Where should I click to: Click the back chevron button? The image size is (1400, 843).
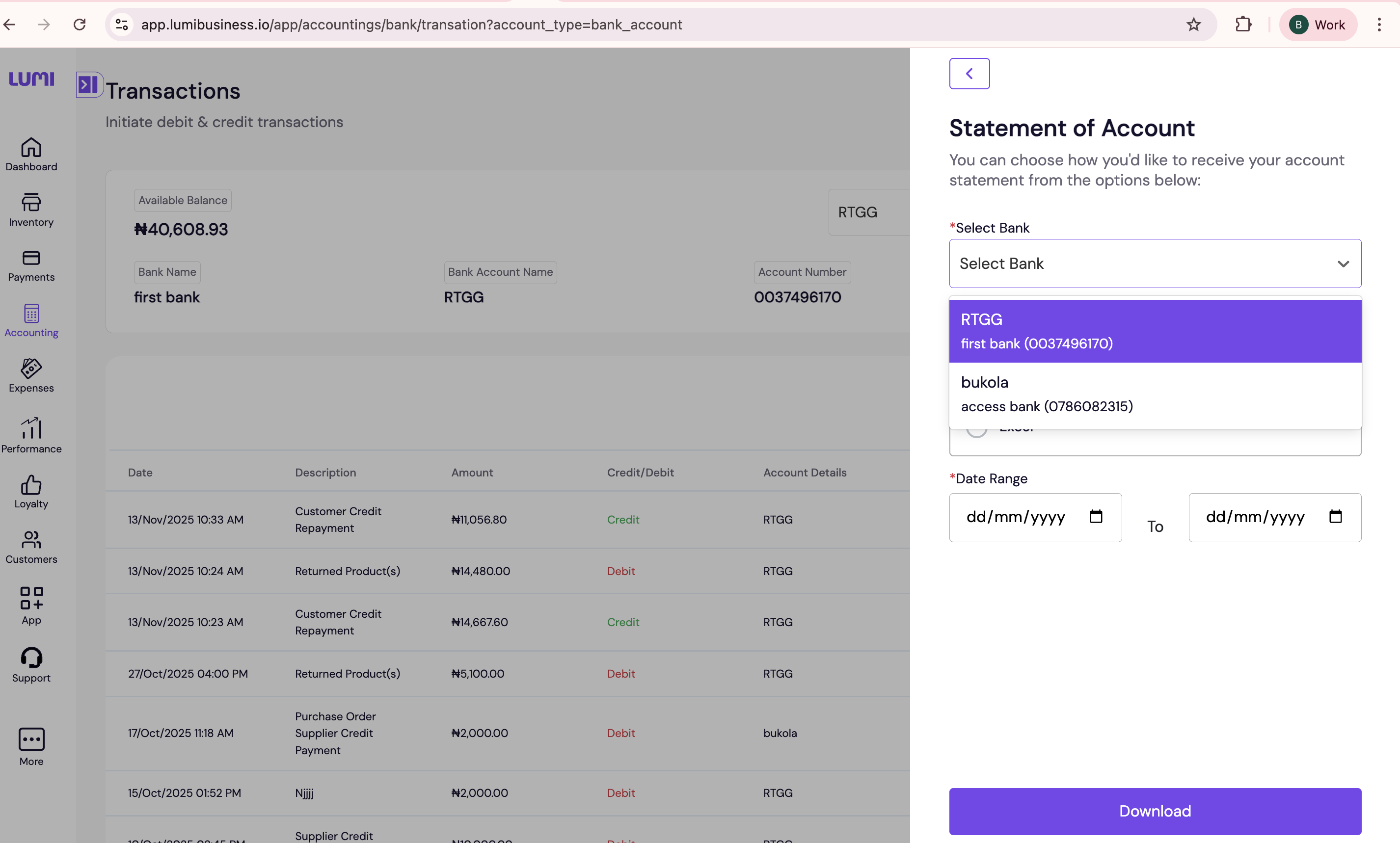(969, 74)
